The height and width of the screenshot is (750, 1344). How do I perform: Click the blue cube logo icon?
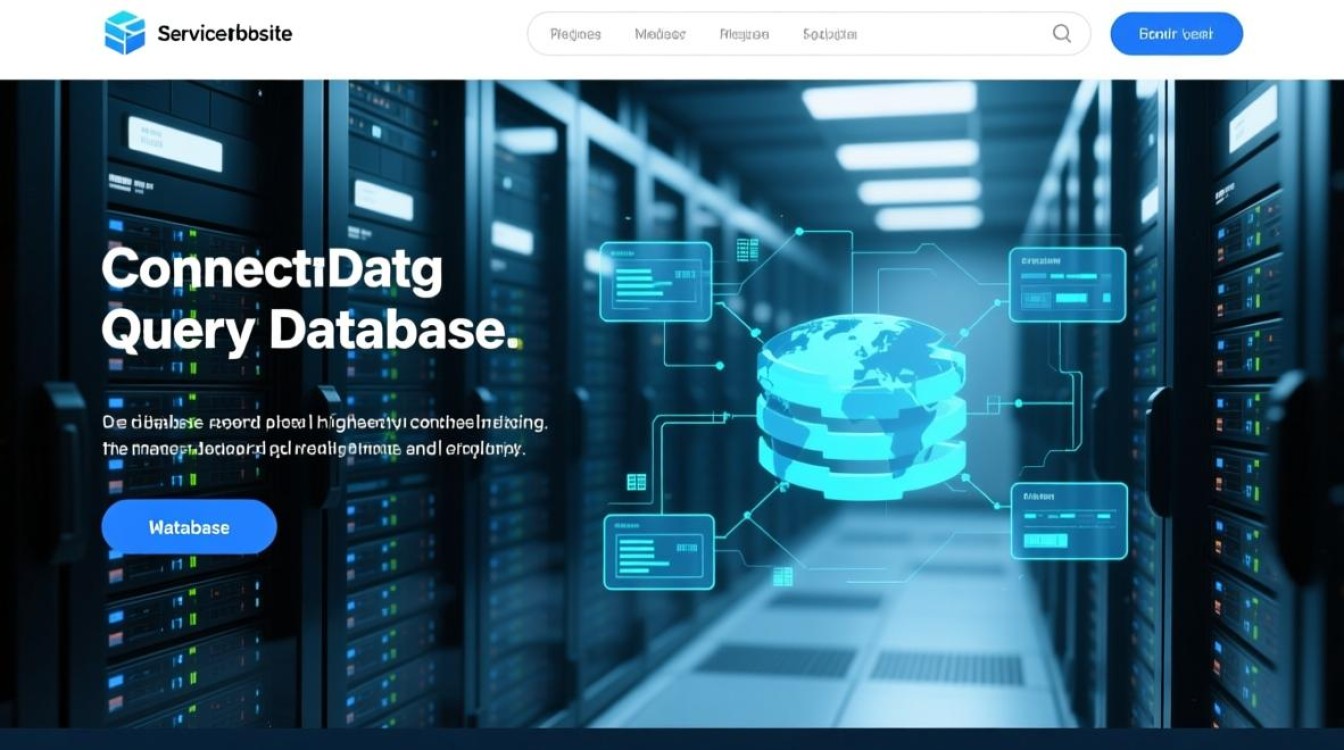coord(125,33)
